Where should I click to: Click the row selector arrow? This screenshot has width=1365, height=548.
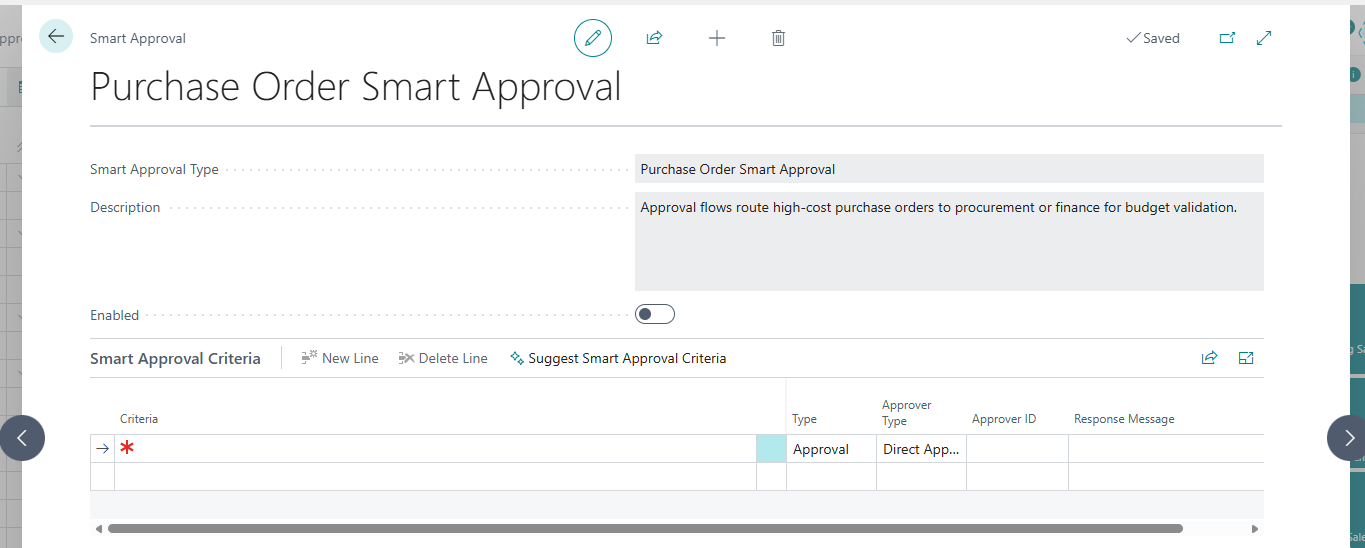102,449
